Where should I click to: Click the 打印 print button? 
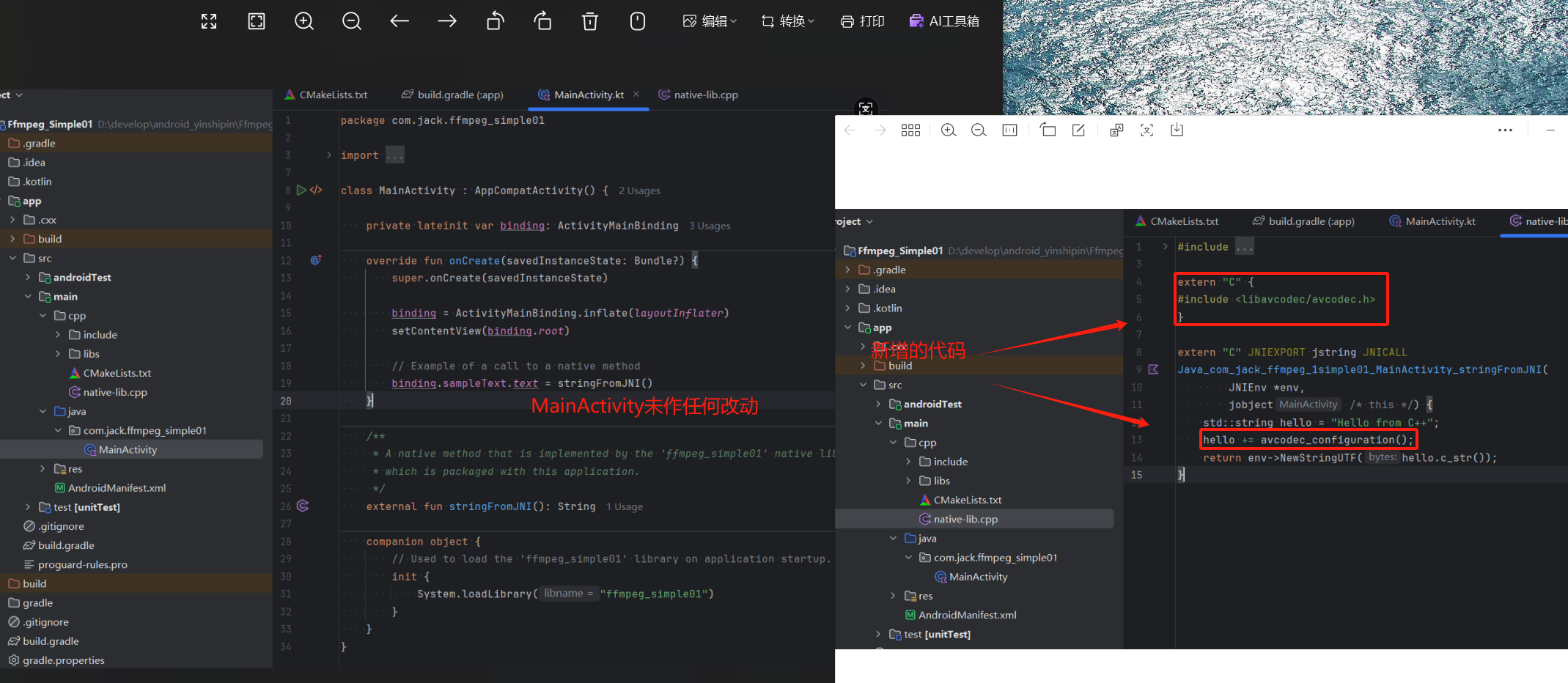(x=863, y=21)
